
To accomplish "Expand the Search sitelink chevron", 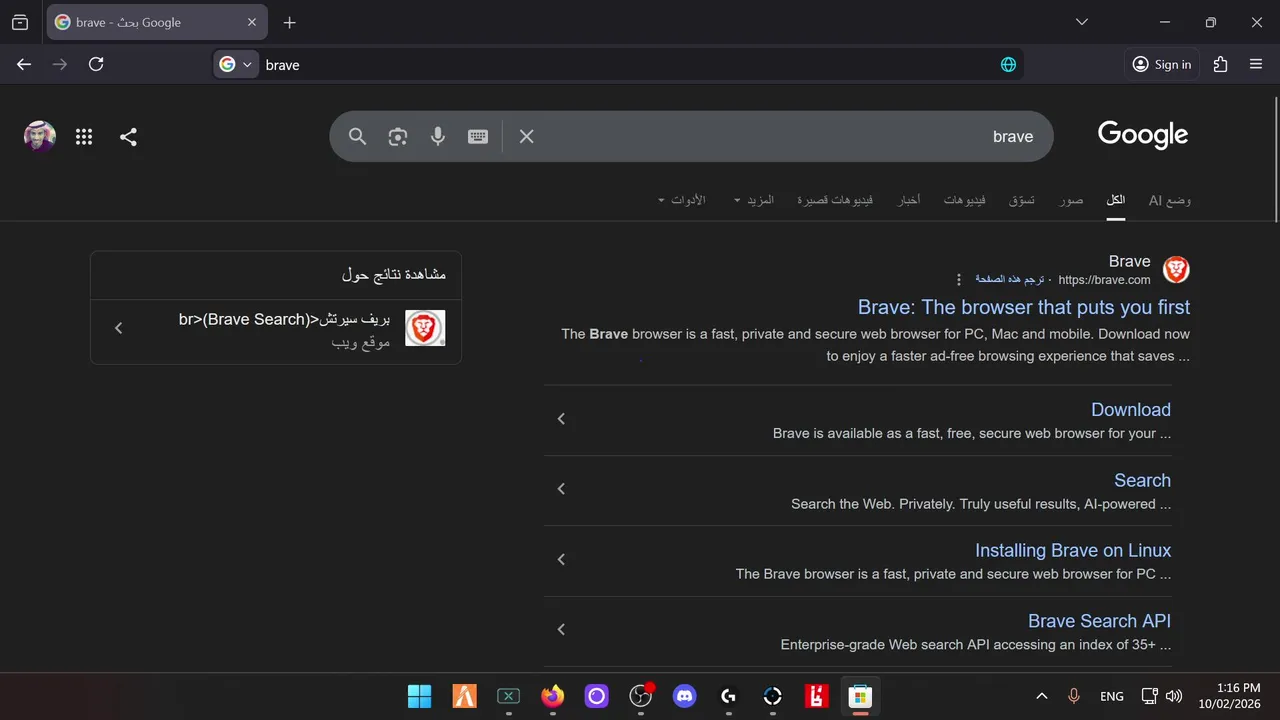I will (561, 489).
